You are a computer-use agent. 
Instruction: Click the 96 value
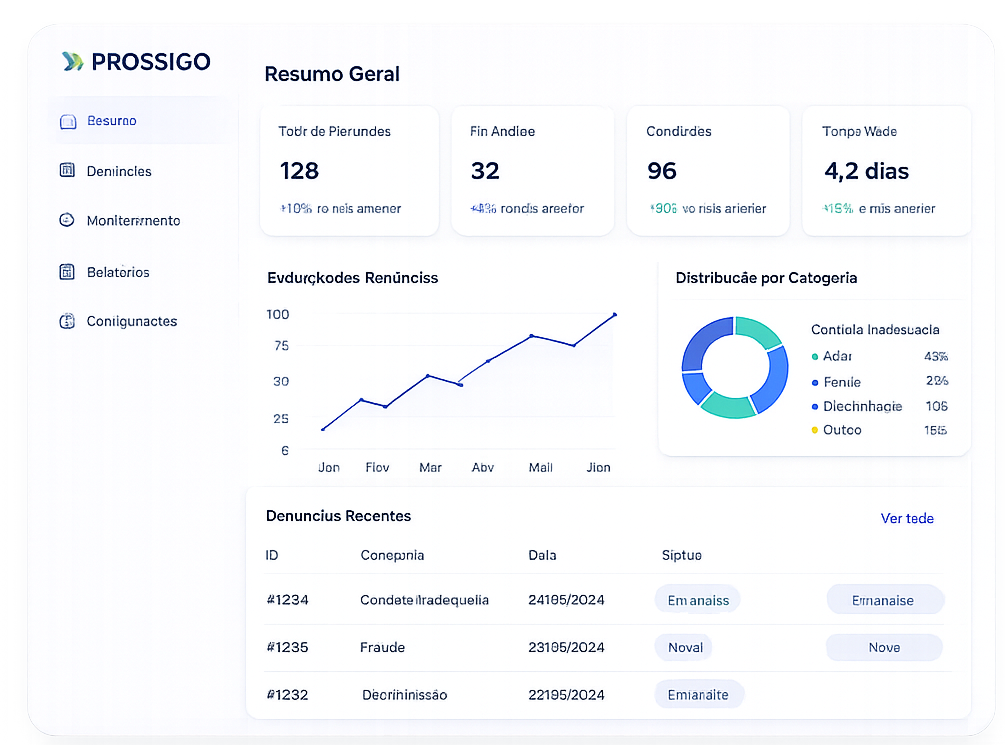pos(662,171)
